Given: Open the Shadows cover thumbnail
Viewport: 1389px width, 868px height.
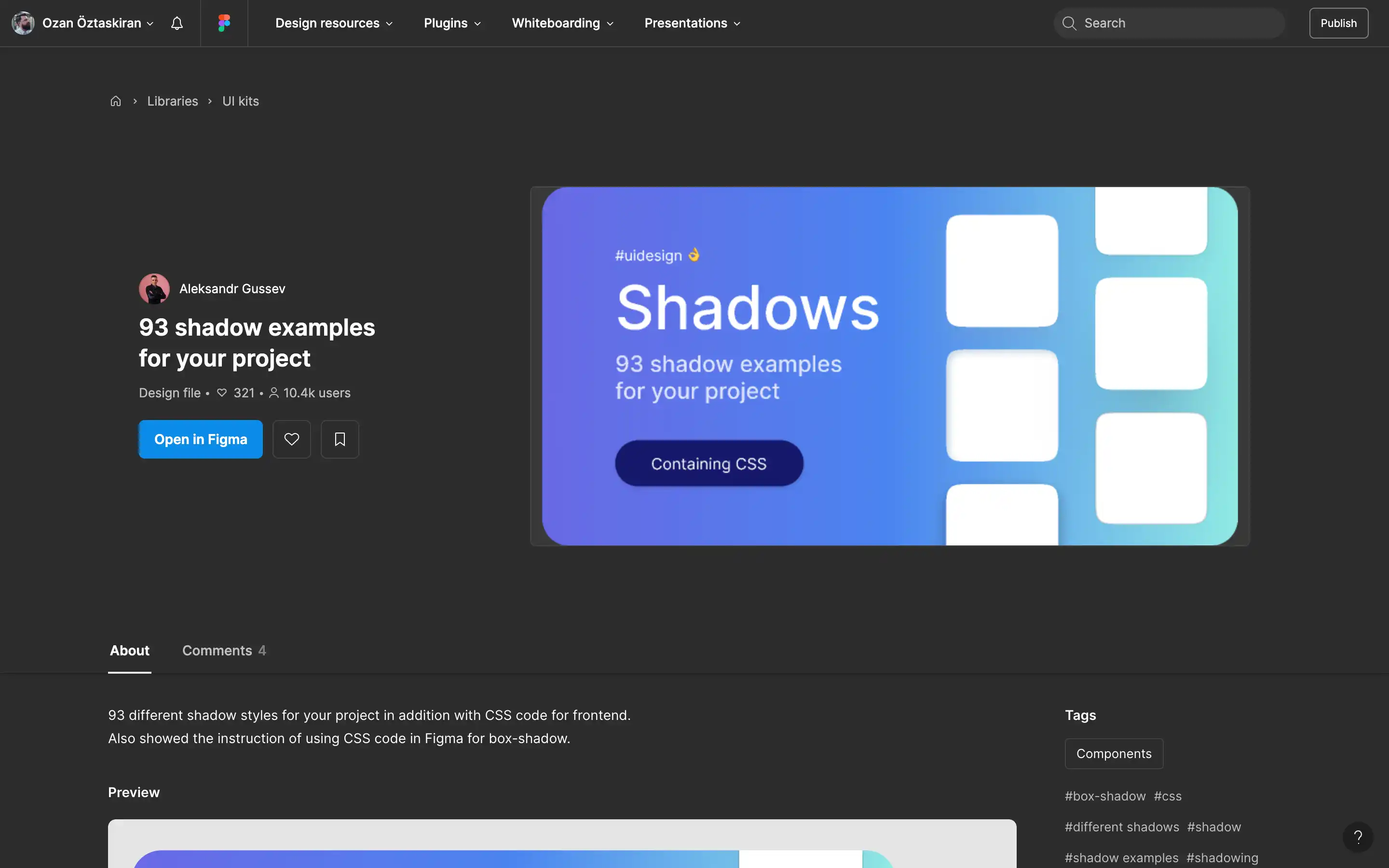Looking at the screenshot, I should coord(890,366).
